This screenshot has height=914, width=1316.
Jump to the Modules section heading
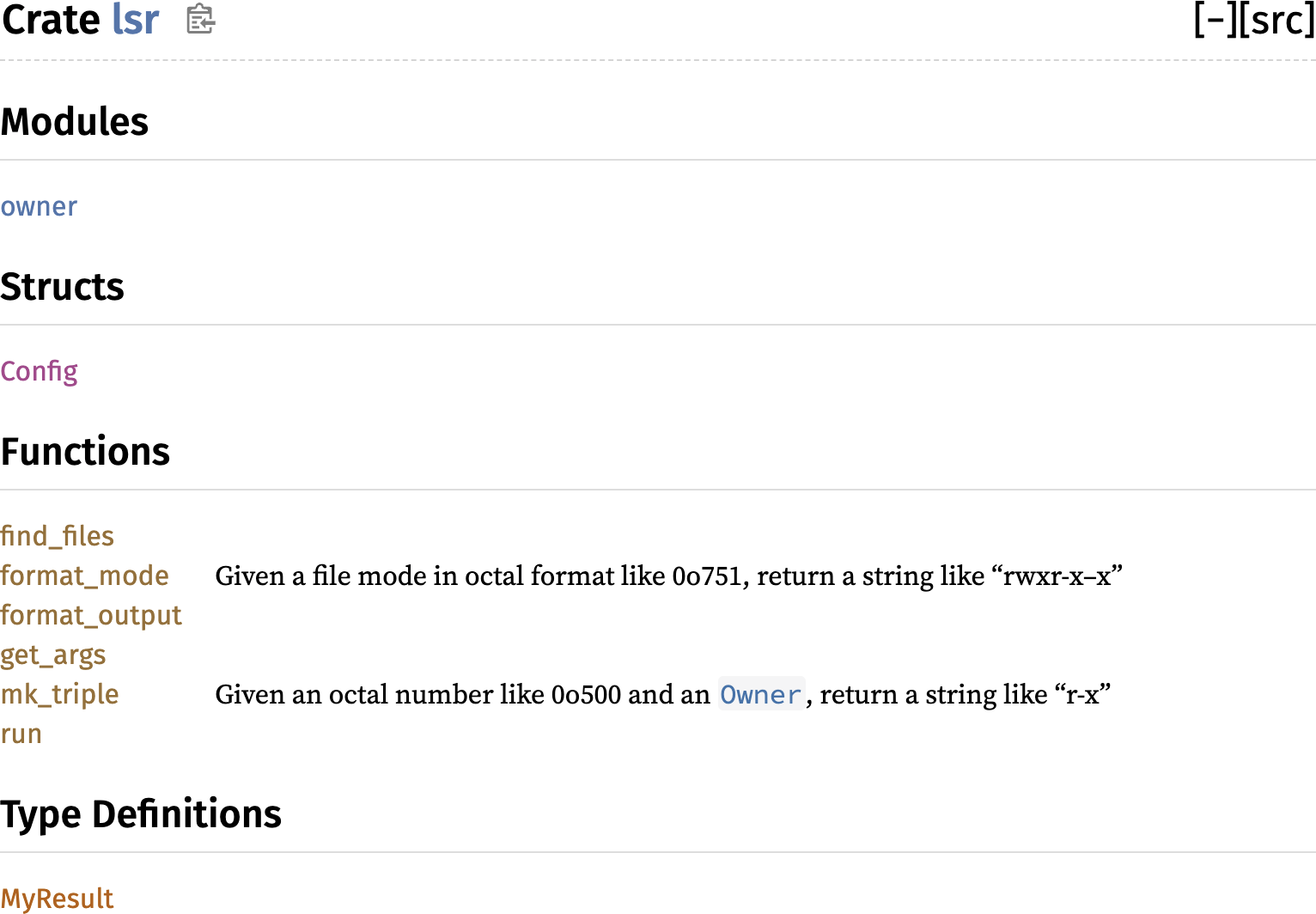pyautogui.click(x=74, y=122)
